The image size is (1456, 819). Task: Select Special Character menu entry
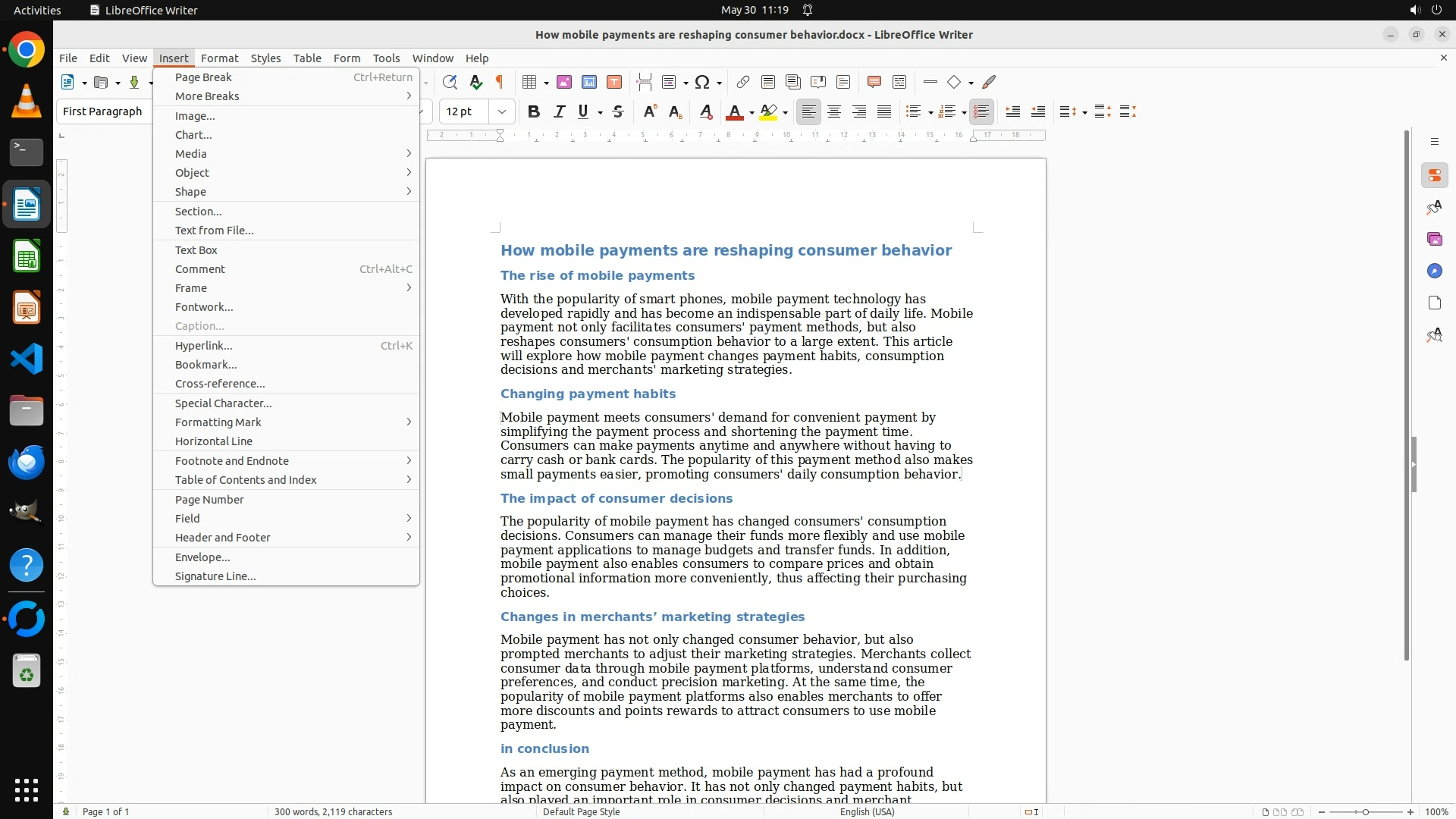tap(223, 403)
